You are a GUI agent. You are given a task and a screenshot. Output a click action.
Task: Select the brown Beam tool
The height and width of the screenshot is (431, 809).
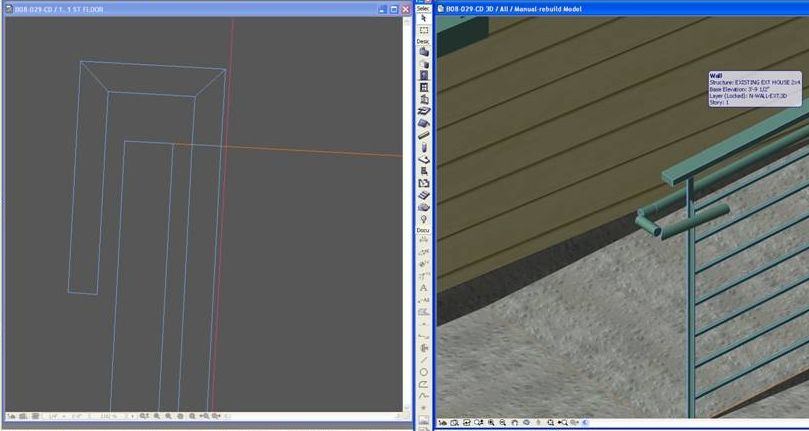tap(424, 135)
